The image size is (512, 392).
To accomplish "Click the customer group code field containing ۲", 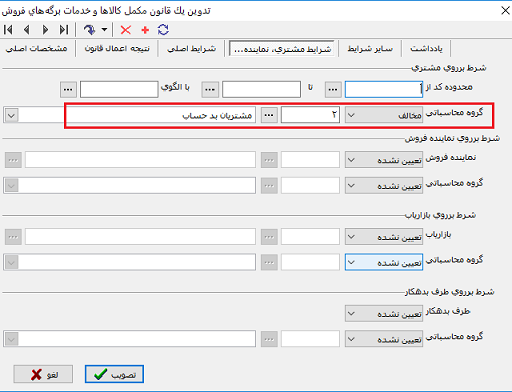I will [310, 115].
